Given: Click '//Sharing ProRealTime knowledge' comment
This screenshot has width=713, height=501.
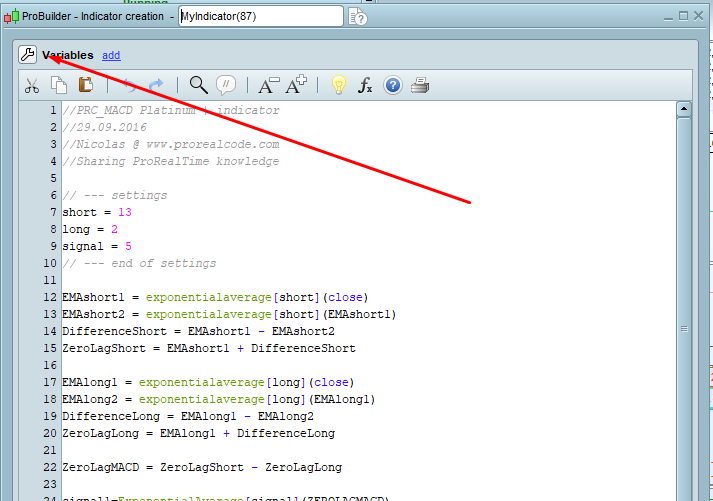Looking at the screenshot, I should [171, 161].
